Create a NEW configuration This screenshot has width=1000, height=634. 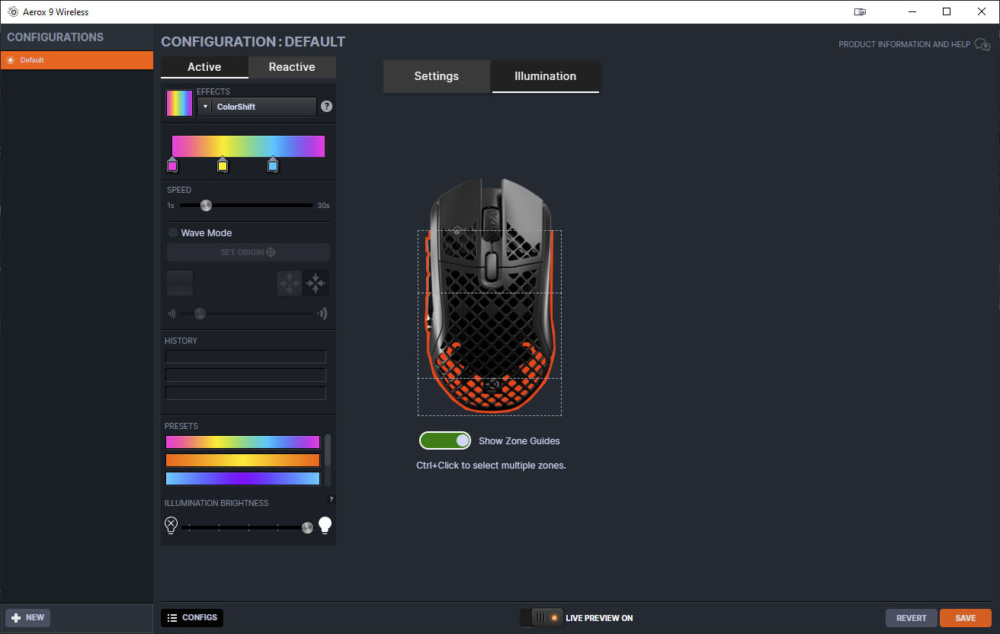[x=28, y=617]
